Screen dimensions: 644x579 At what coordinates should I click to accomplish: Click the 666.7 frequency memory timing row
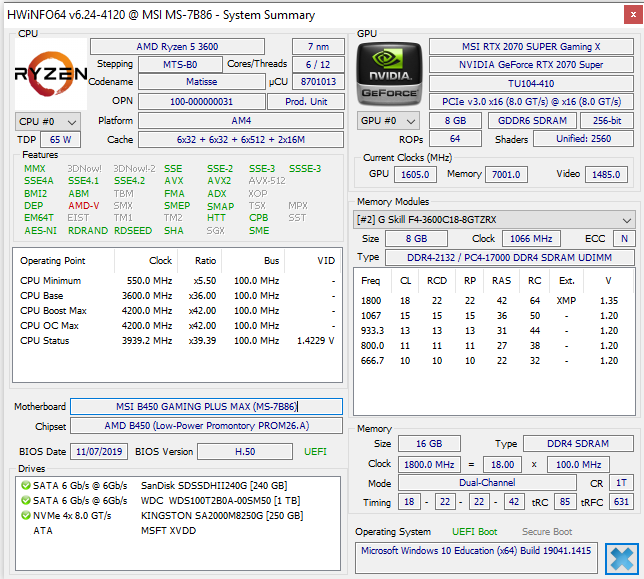click(x=494, y=361)
